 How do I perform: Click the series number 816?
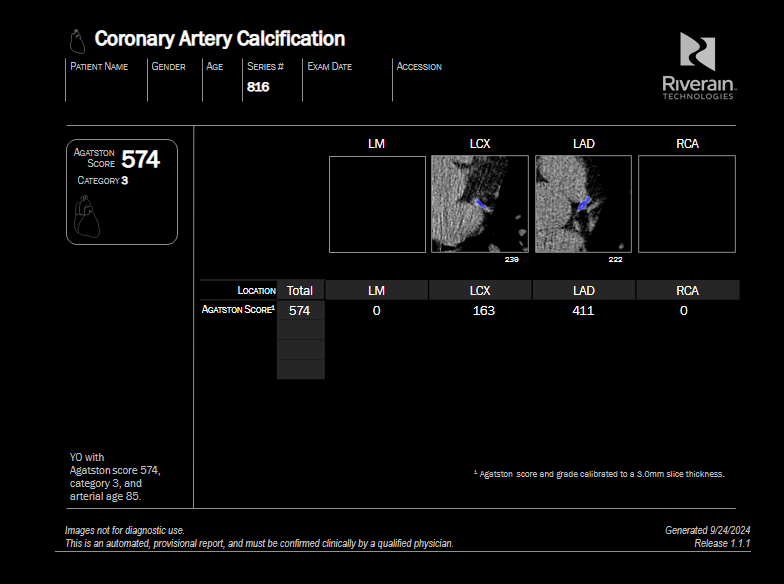[x=258, y=87]
